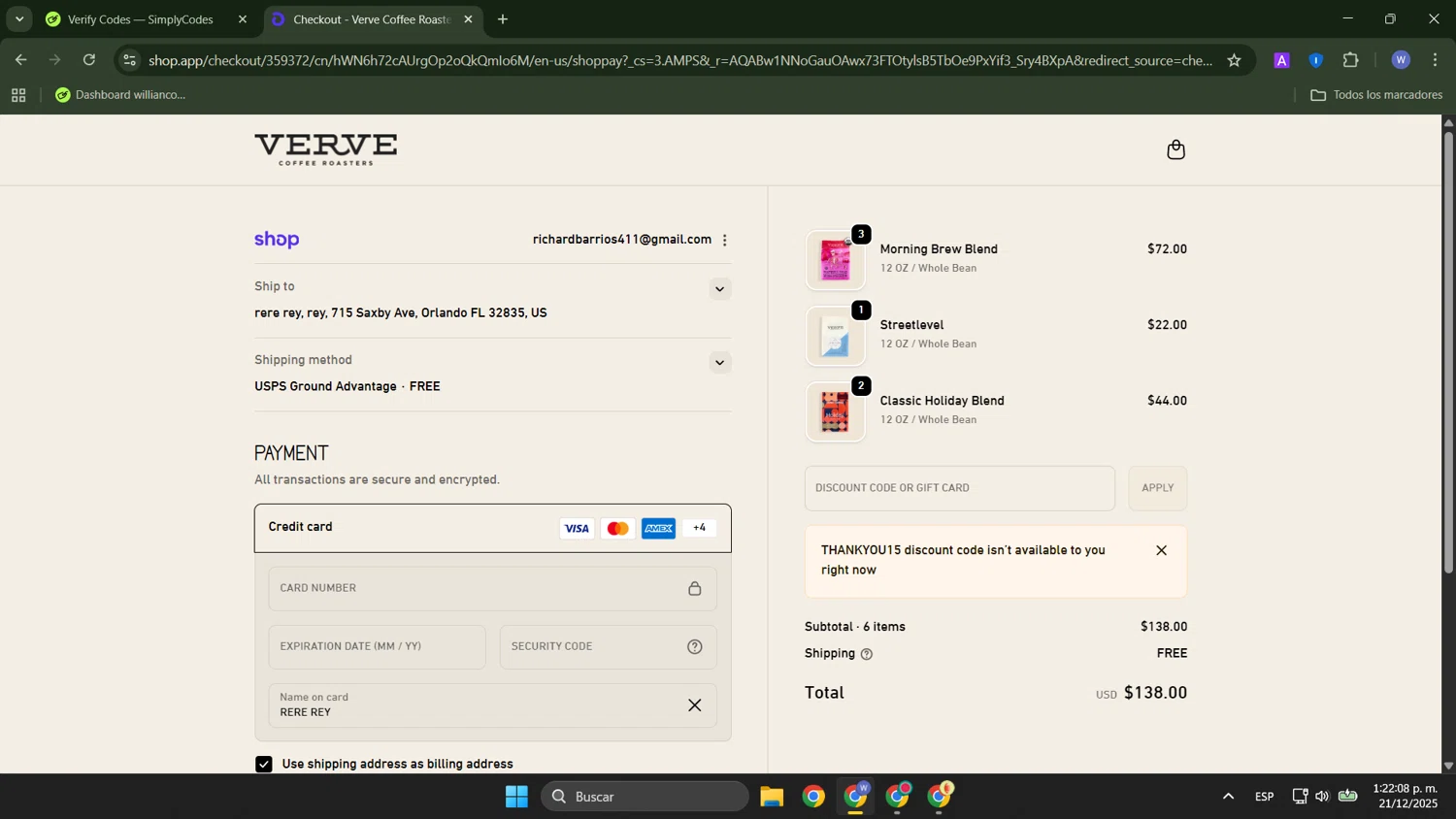The width and height of the screenshot is (1456, 819).
Task: Click the card number input field
Action: tap(493, 589)
